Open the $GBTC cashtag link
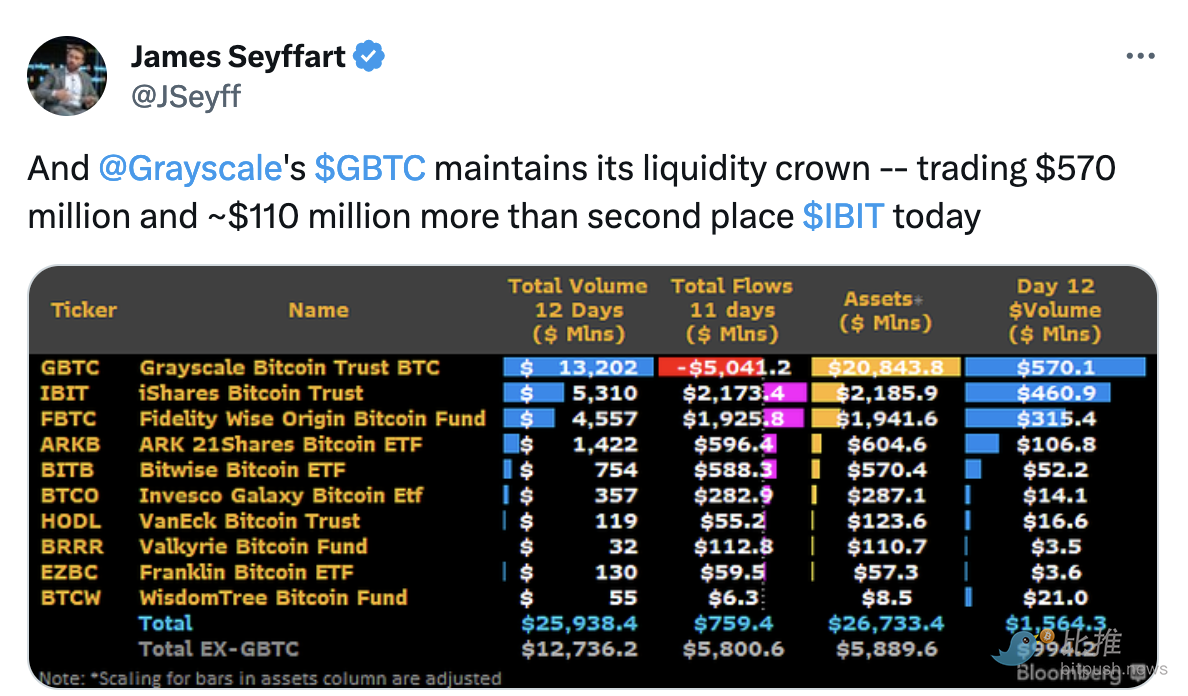The width and height of the screenshot is (1188, 696). pyautogui.click(x=370, y=168)
